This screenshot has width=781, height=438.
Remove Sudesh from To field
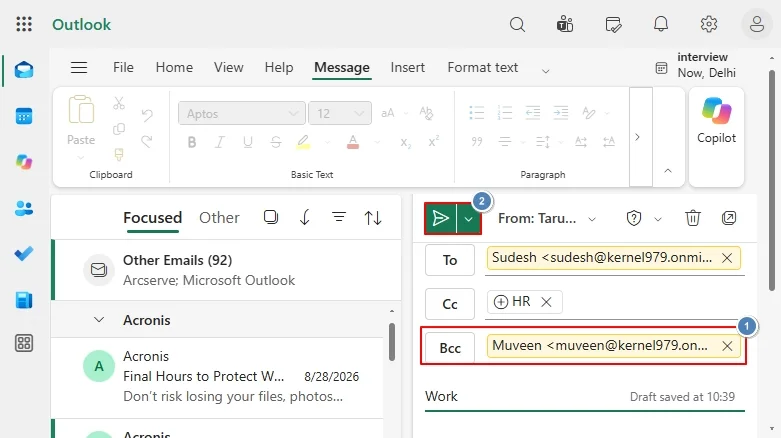(x=727, y=258)
